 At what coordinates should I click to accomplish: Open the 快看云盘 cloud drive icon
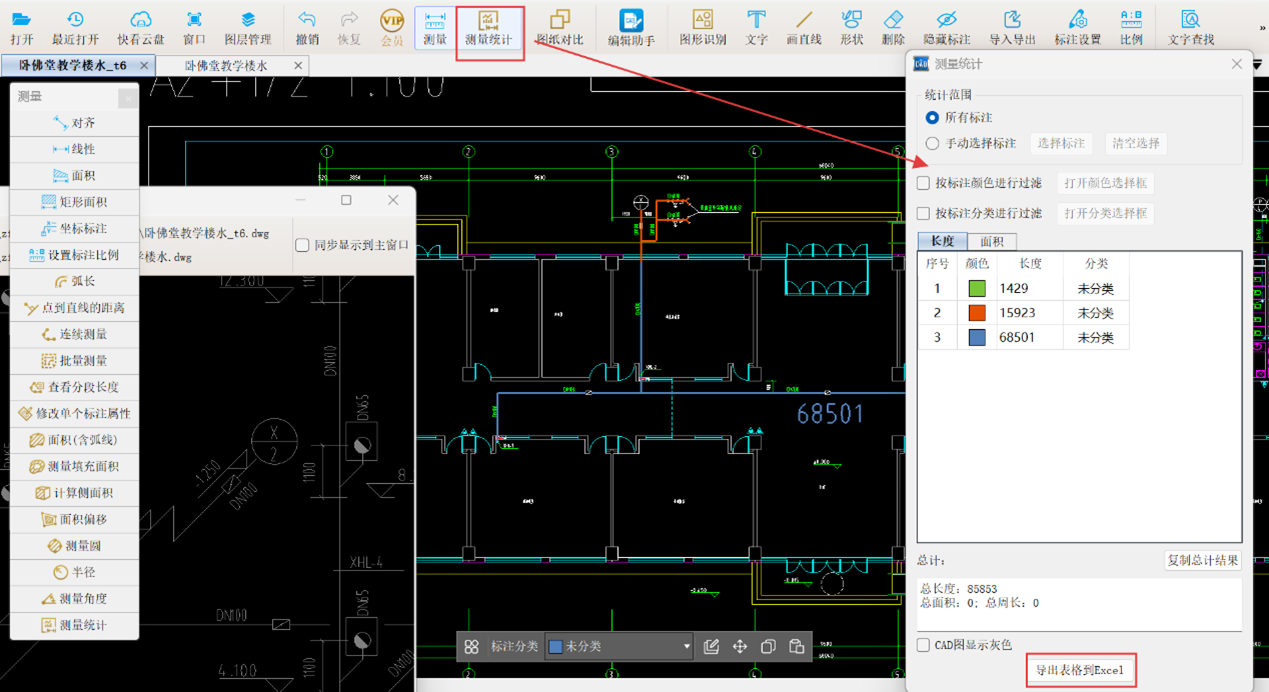click(x=140, y=27)
